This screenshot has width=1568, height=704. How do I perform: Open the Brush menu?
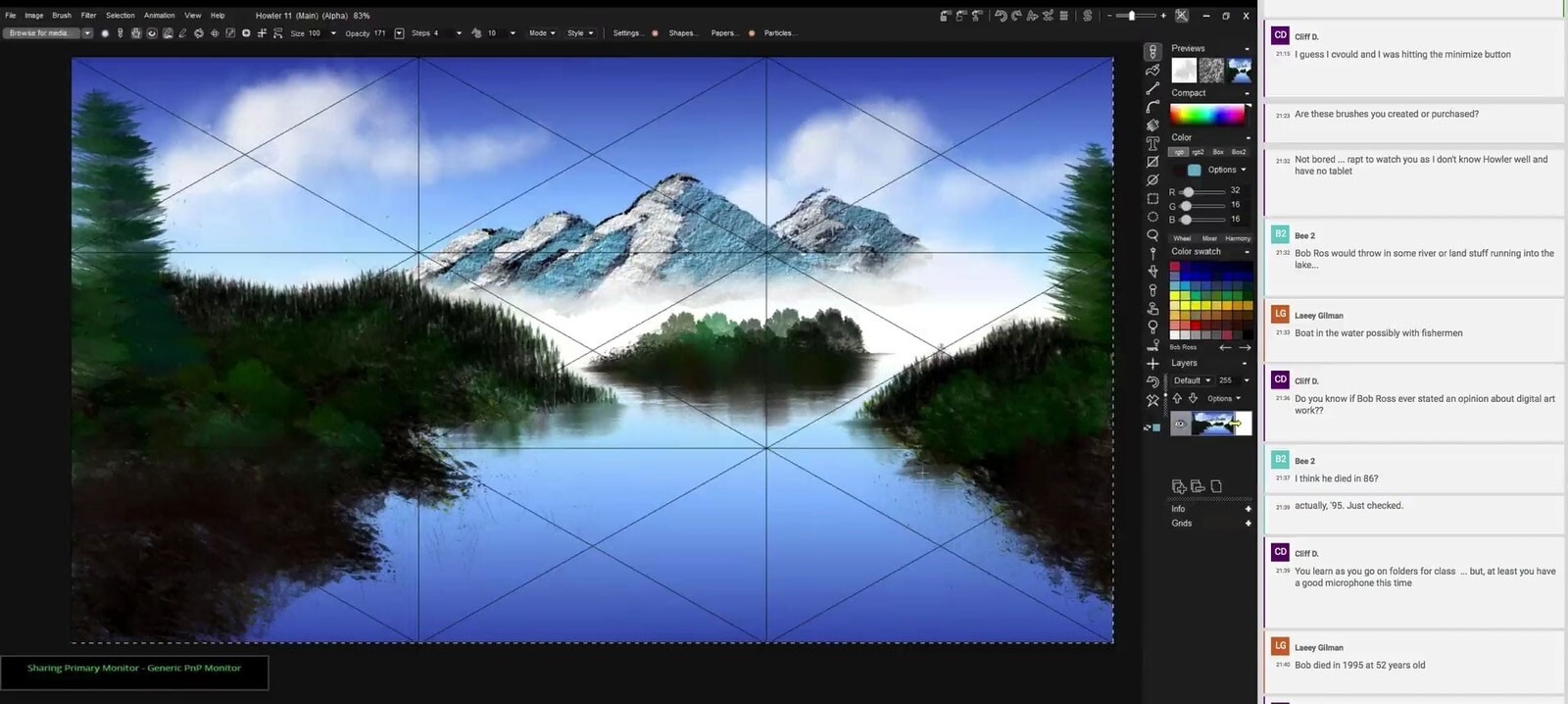point(62,16)
